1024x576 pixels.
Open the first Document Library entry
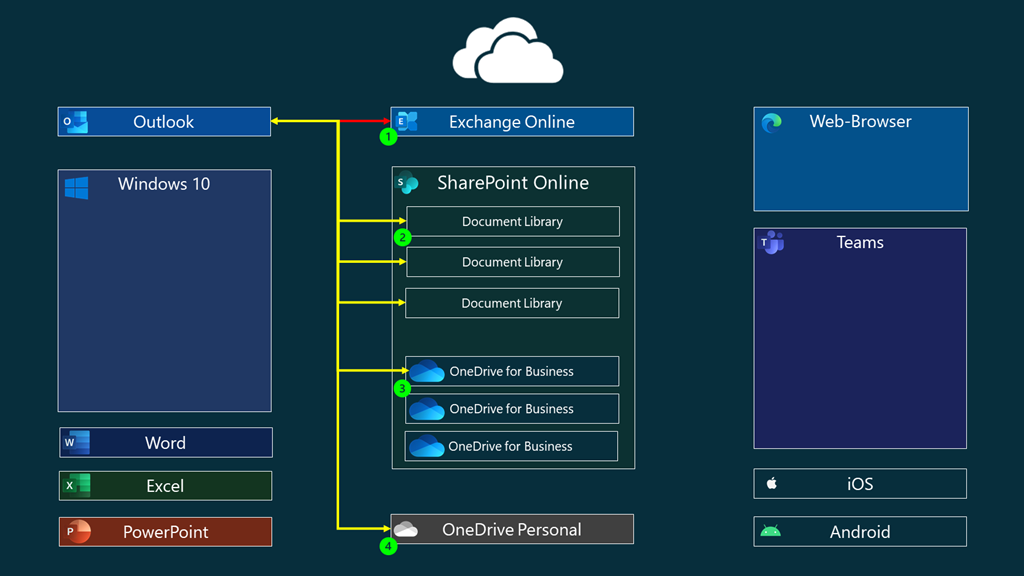511,221
